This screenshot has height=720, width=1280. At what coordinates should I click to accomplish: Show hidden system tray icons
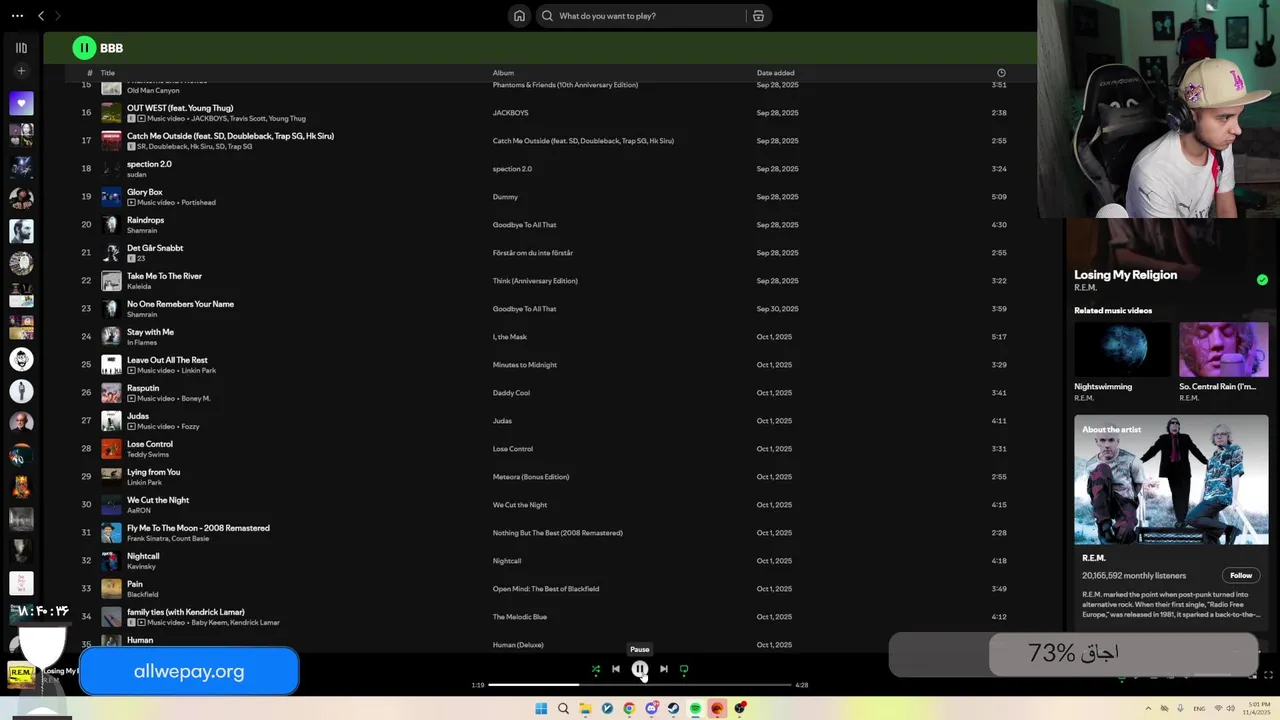[1148, 709]
